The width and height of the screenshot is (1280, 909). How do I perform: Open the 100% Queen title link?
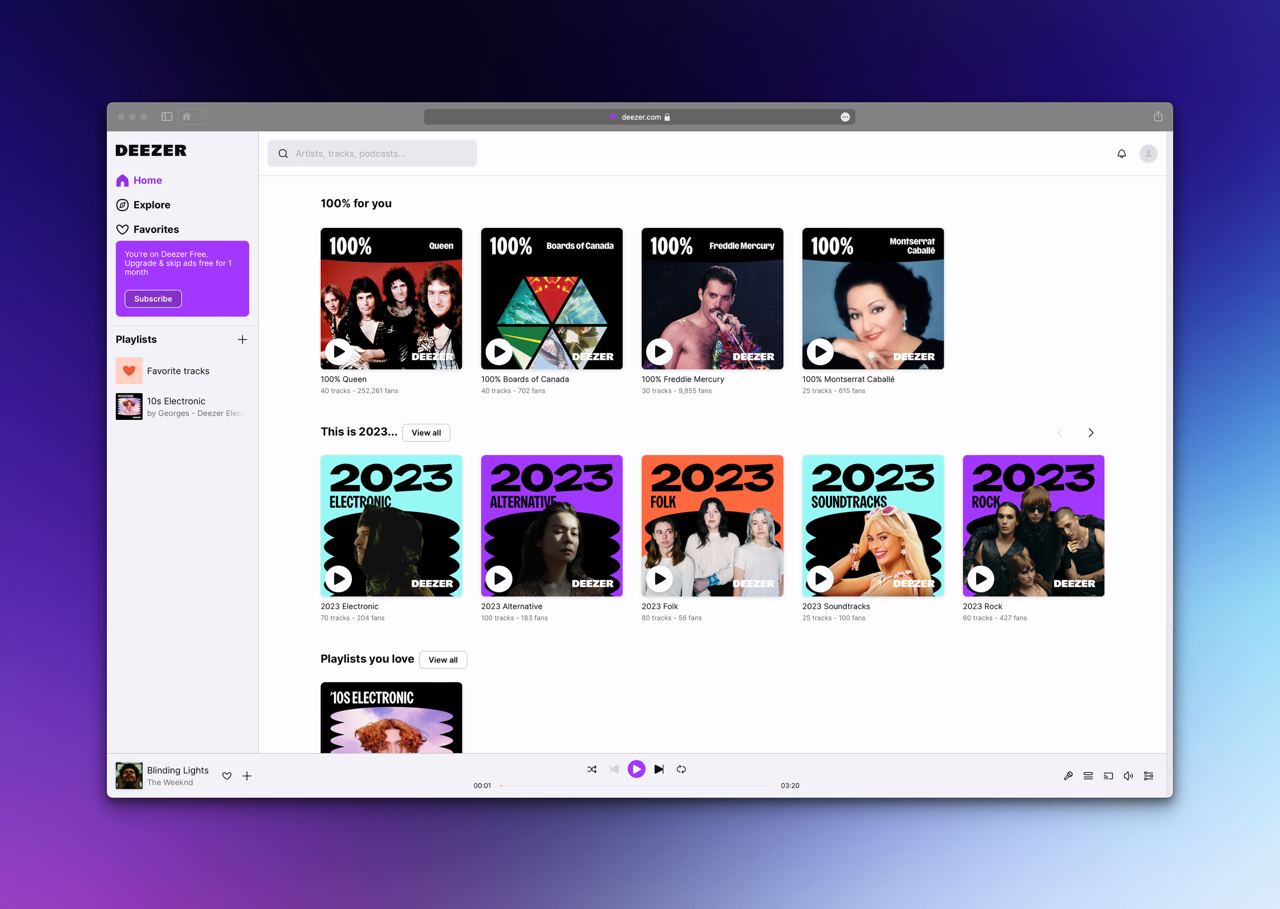(344, 379)
